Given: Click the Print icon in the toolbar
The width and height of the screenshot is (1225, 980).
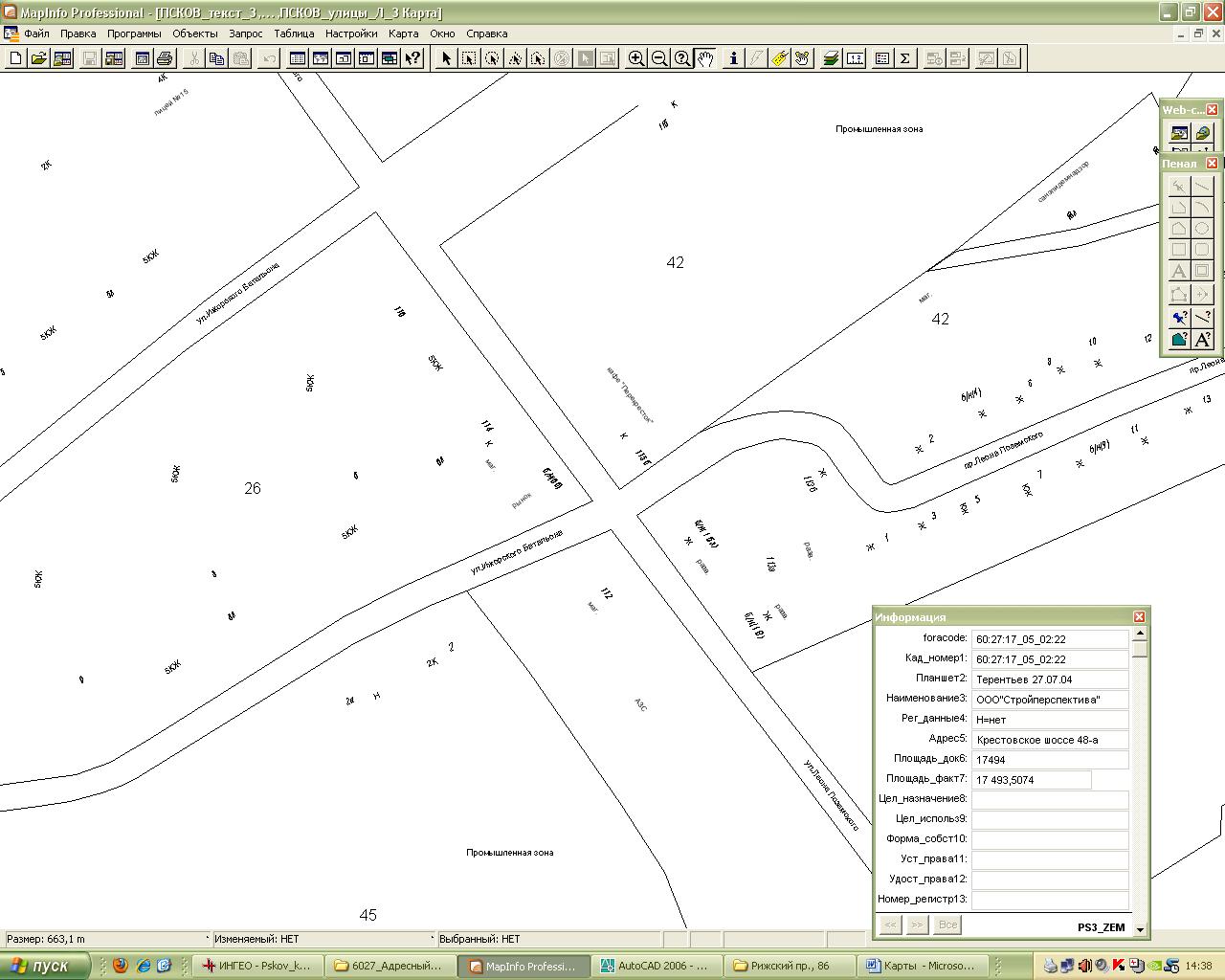Looking at the screenshot, I should tap(165, 58).
